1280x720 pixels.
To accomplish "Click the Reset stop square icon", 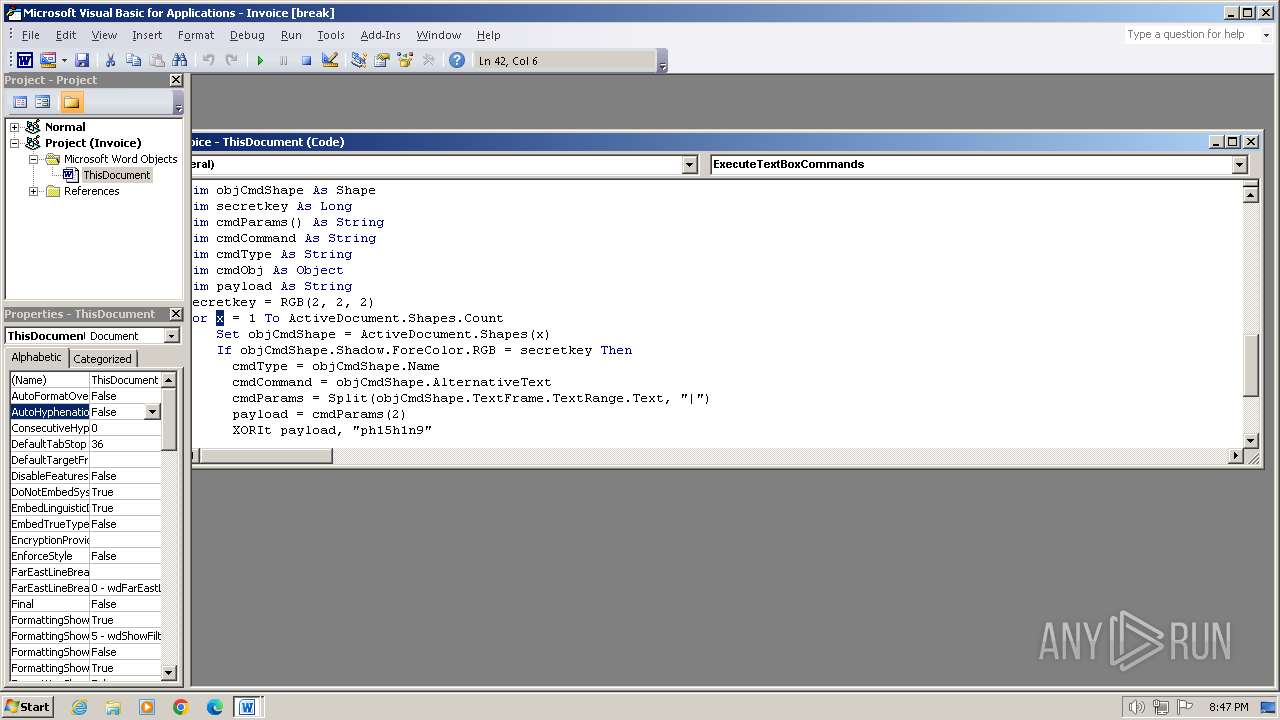I will click(306, 60).
